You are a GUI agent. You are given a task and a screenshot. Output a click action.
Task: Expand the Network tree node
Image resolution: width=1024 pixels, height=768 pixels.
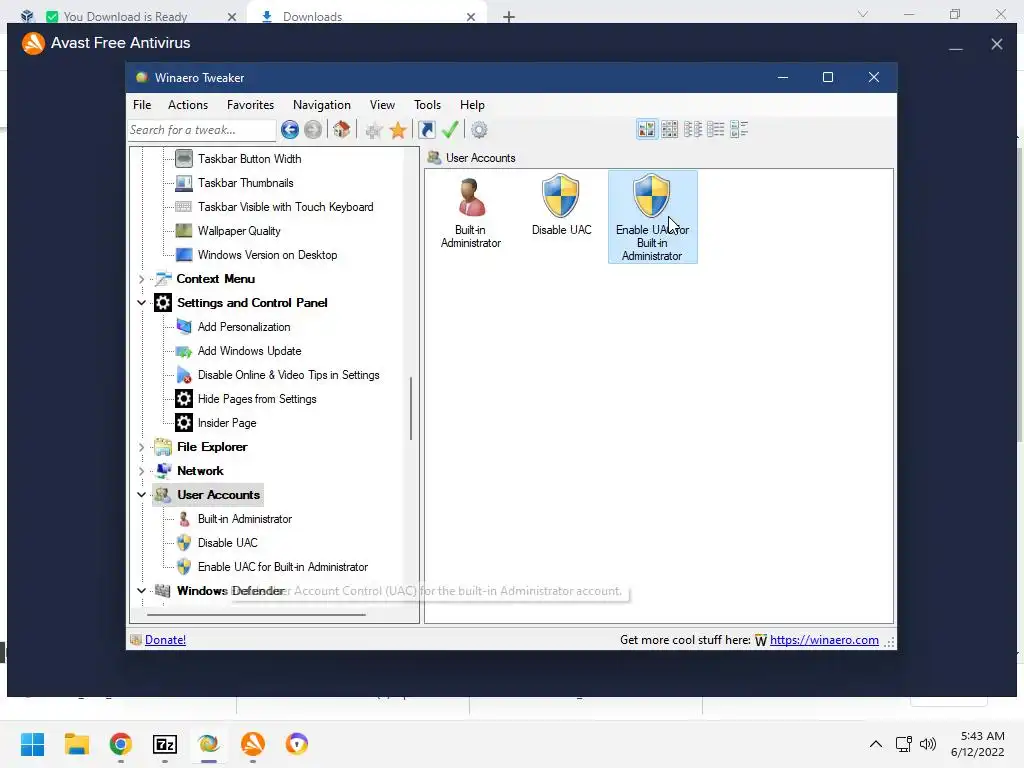tap(141, 471)
